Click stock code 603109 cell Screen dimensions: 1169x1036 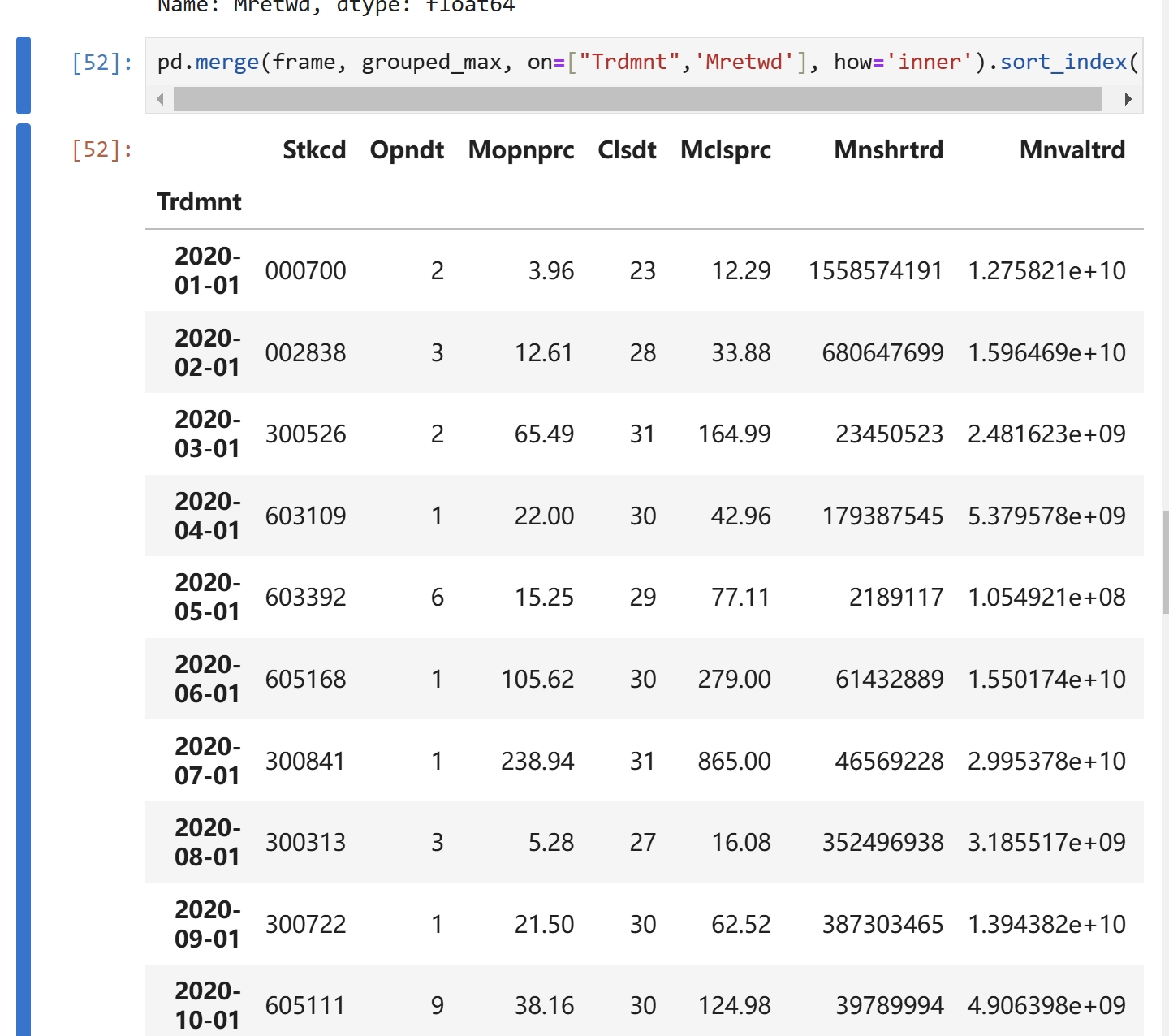pyautogui.click(x=306, y=516)
